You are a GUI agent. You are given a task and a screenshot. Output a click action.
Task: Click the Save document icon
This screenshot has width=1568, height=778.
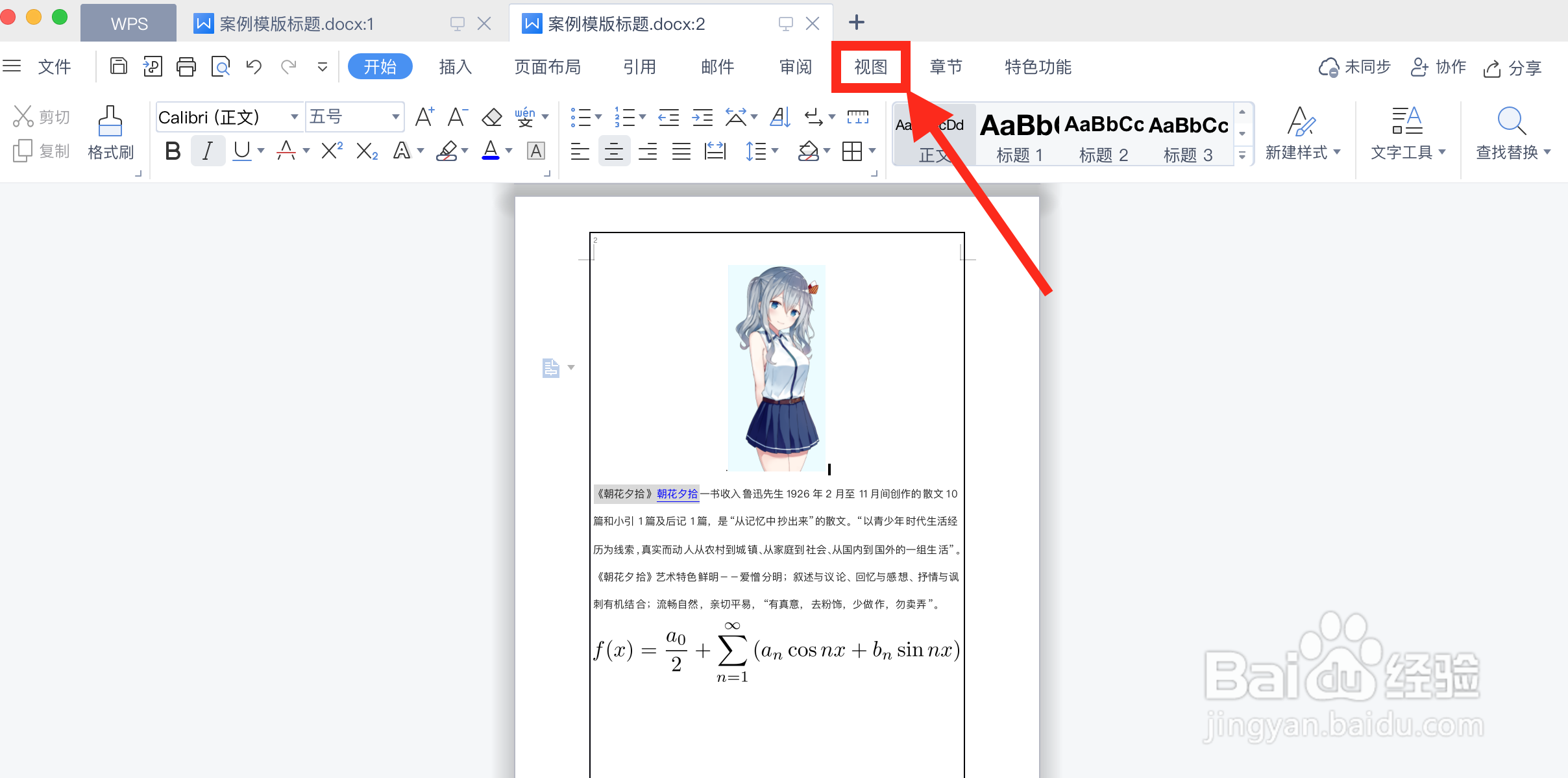118,66
